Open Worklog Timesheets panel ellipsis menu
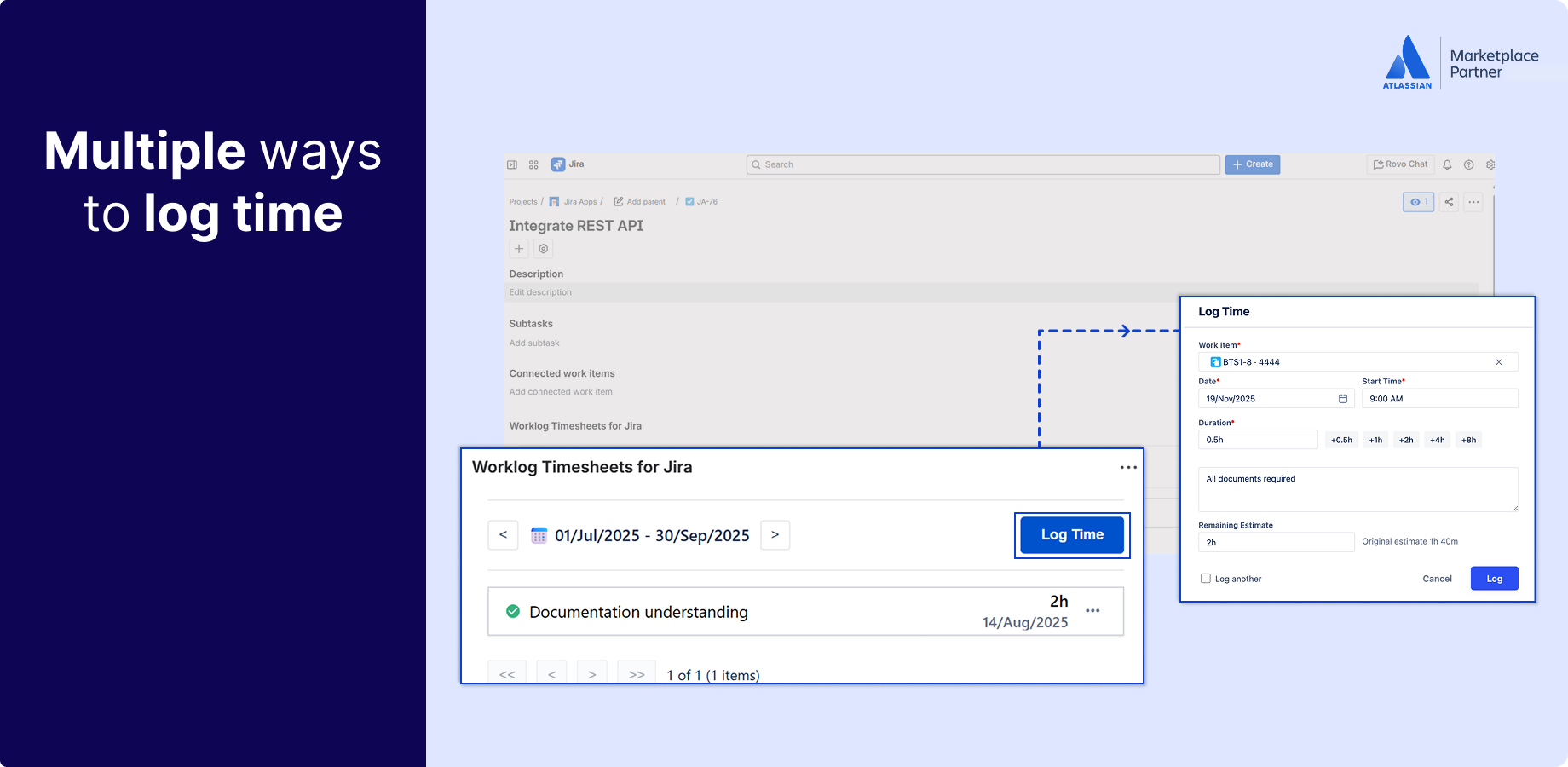 point(1128,467)
